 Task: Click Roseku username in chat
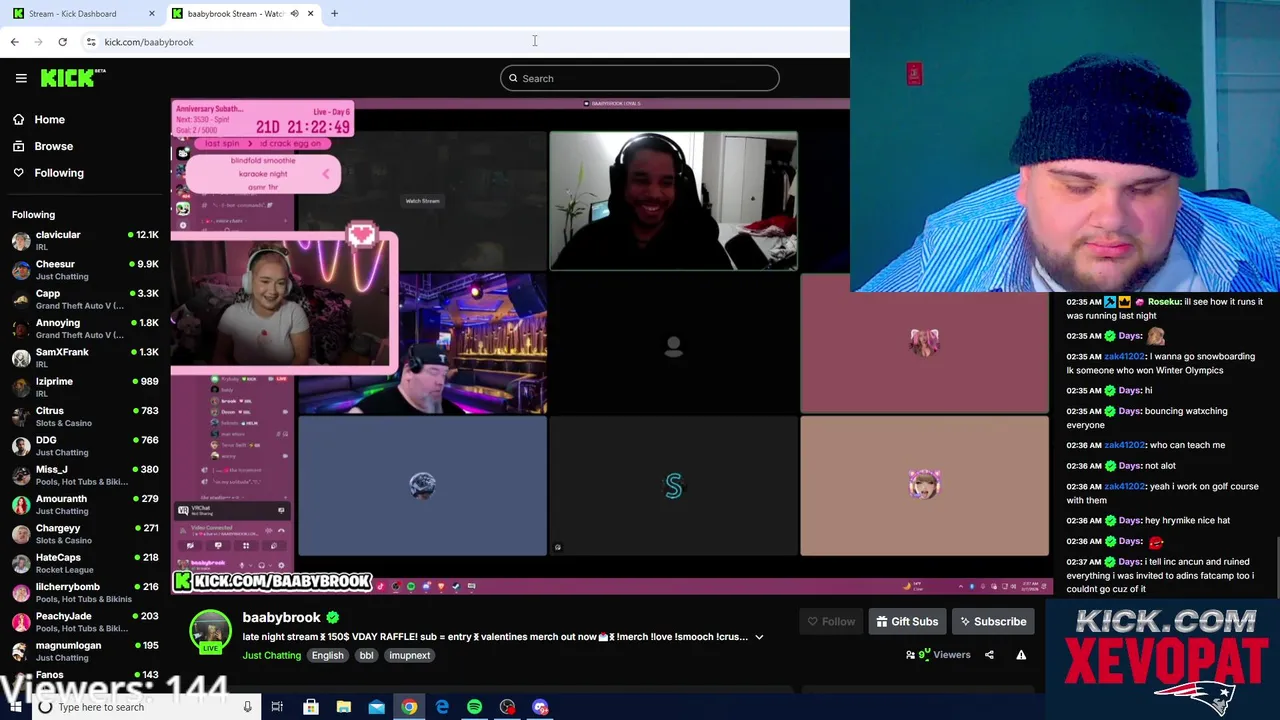[1164, 301]
